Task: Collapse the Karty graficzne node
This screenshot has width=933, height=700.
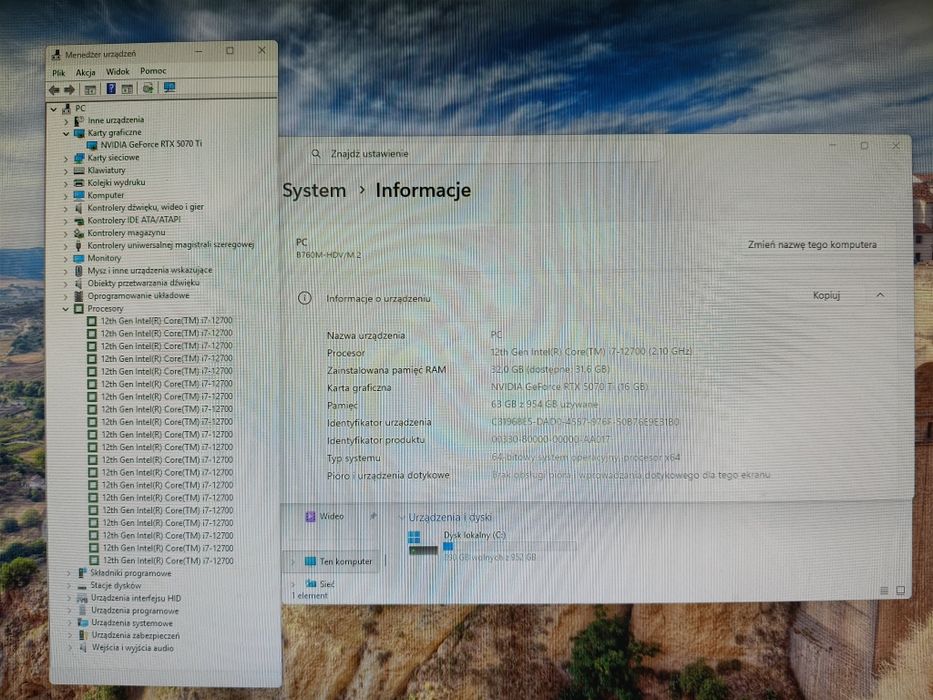Action: point(66,133)
